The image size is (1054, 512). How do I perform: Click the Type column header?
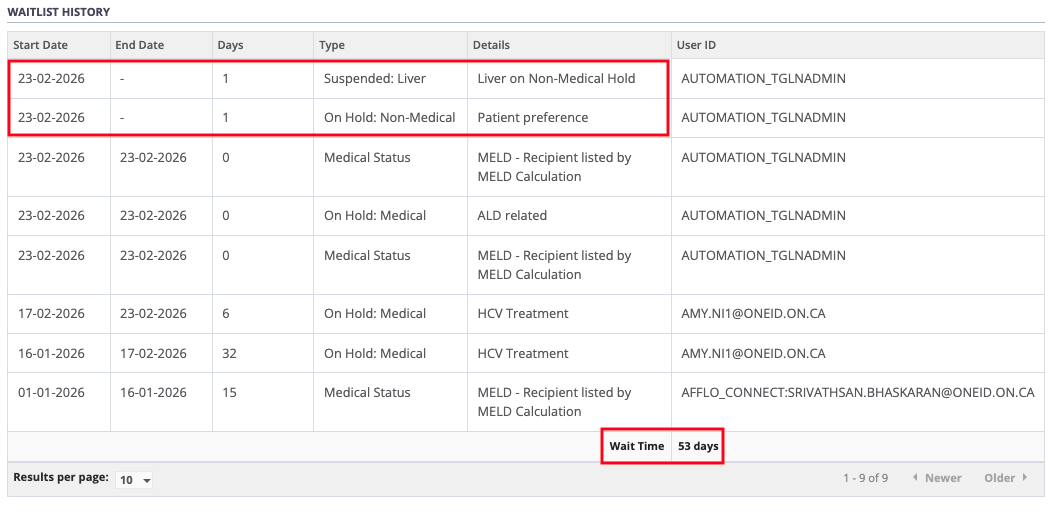coord(332,45)
